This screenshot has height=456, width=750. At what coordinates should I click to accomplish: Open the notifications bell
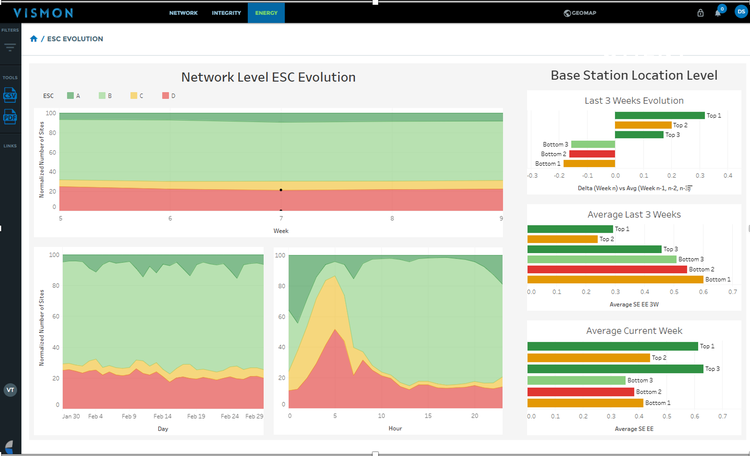tap(718, 13)
